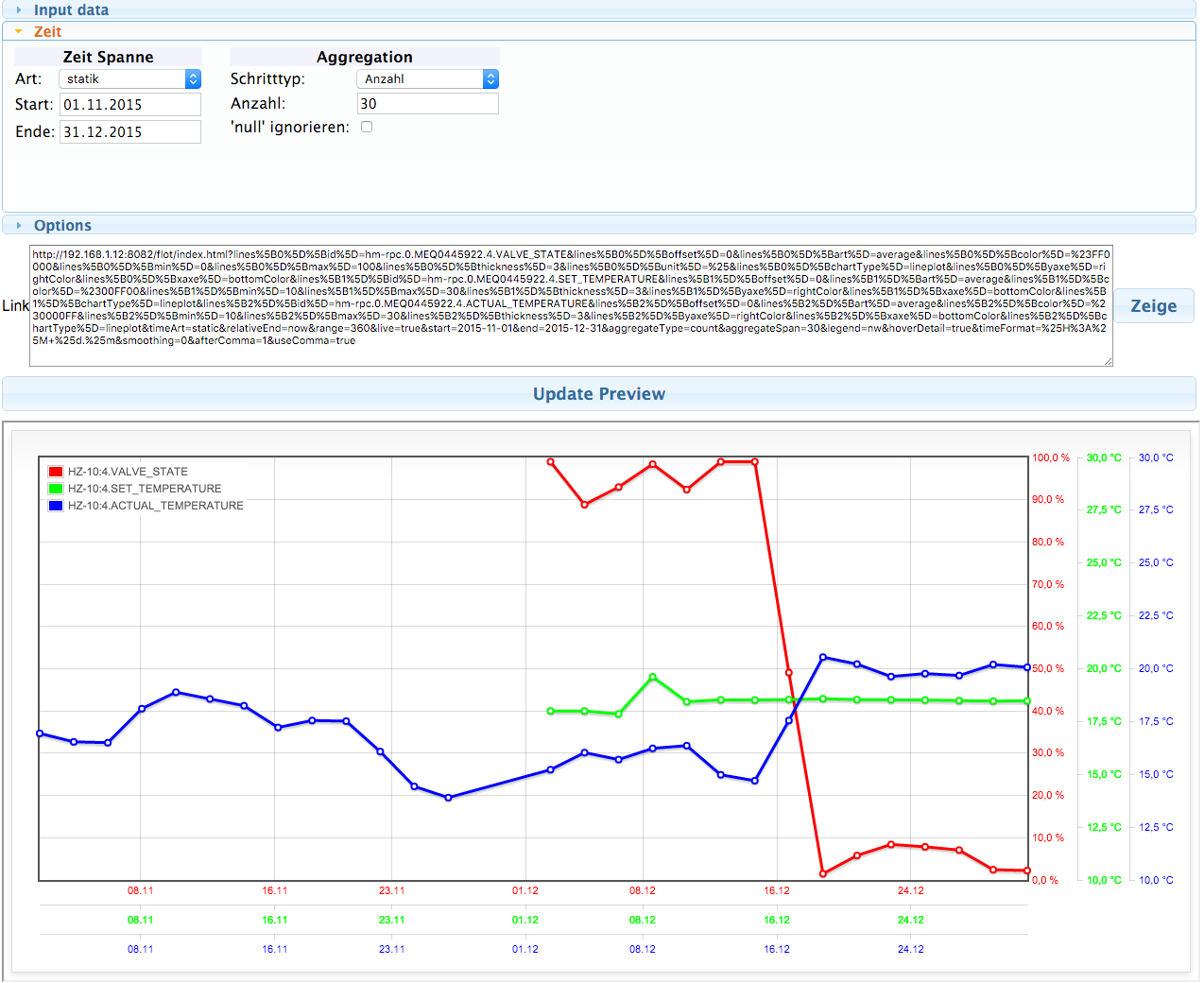This screenshot has height=983, width=1204.
Task: Click the Anzahl input field with 30
Action: [427, 104]
